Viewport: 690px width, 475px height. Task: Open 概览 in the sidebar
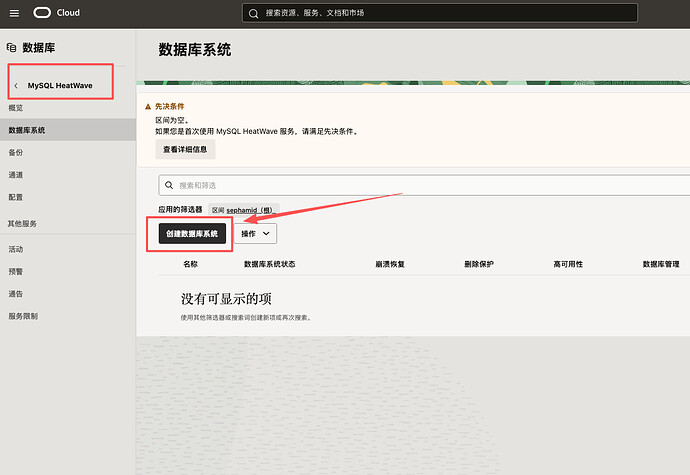pos(16,107)
